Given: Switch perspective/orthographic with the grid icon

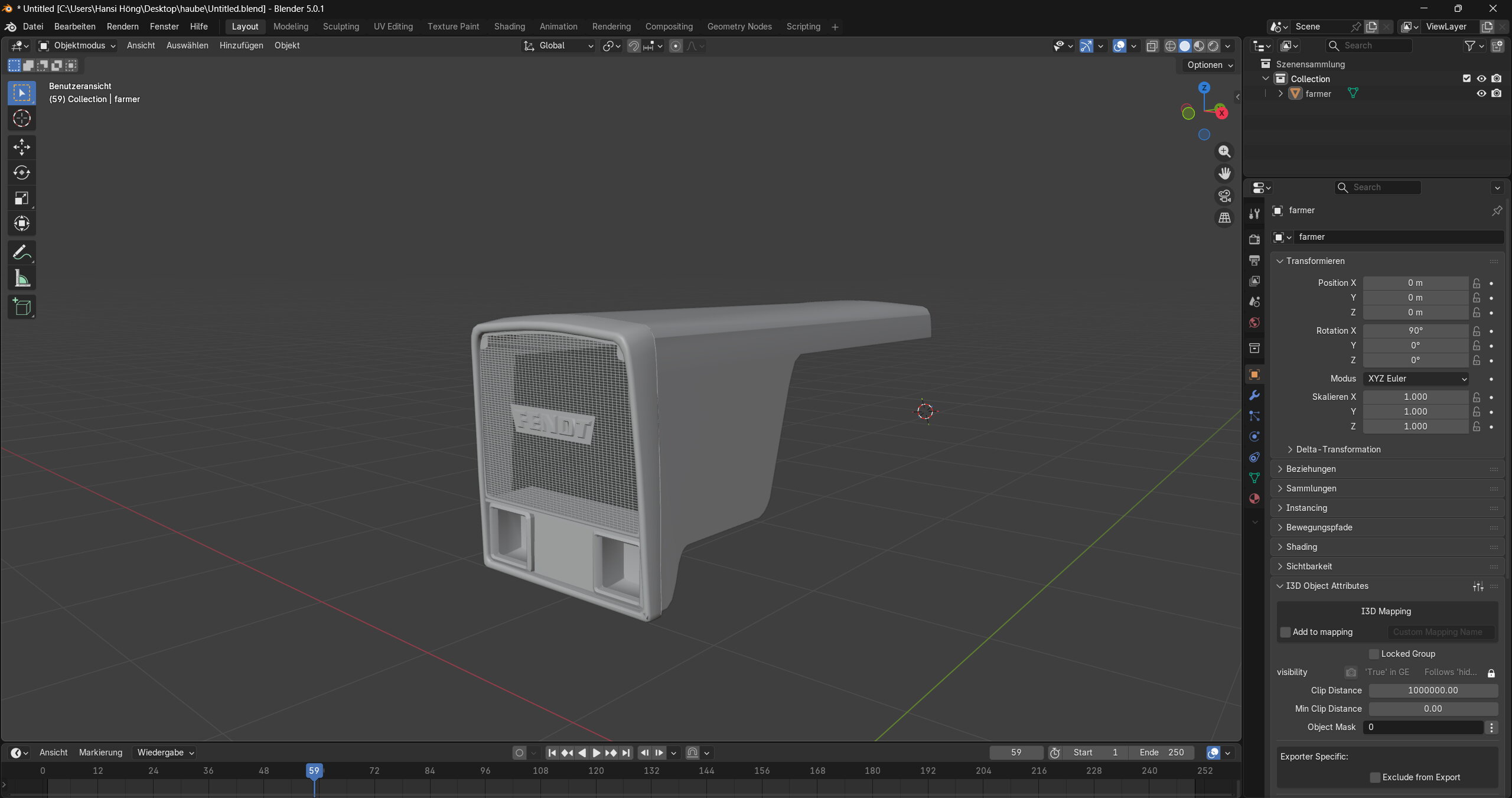Looking at the screenshot, I should click(x=1224, y=218).
